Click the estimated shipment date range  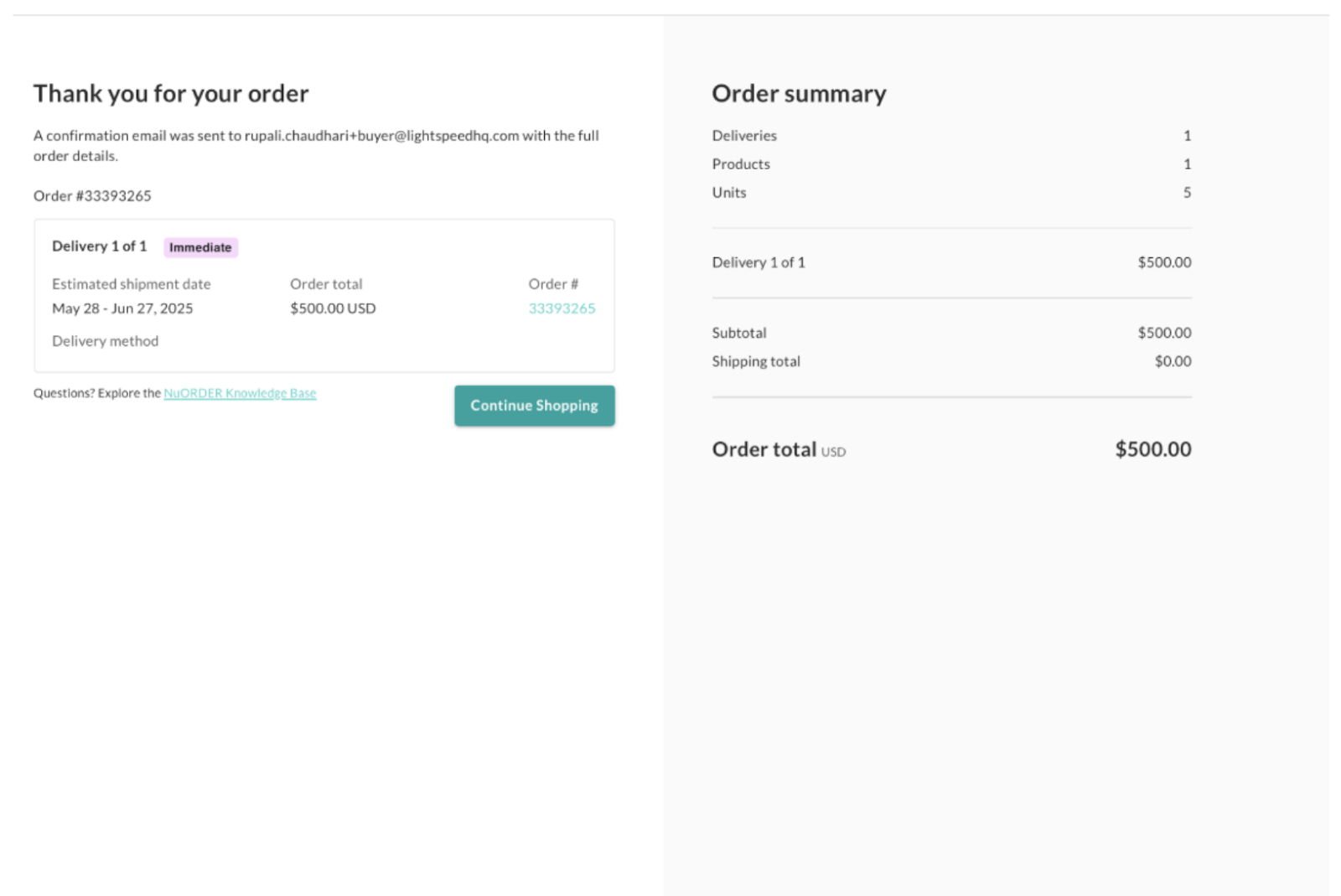pos(122,308)
